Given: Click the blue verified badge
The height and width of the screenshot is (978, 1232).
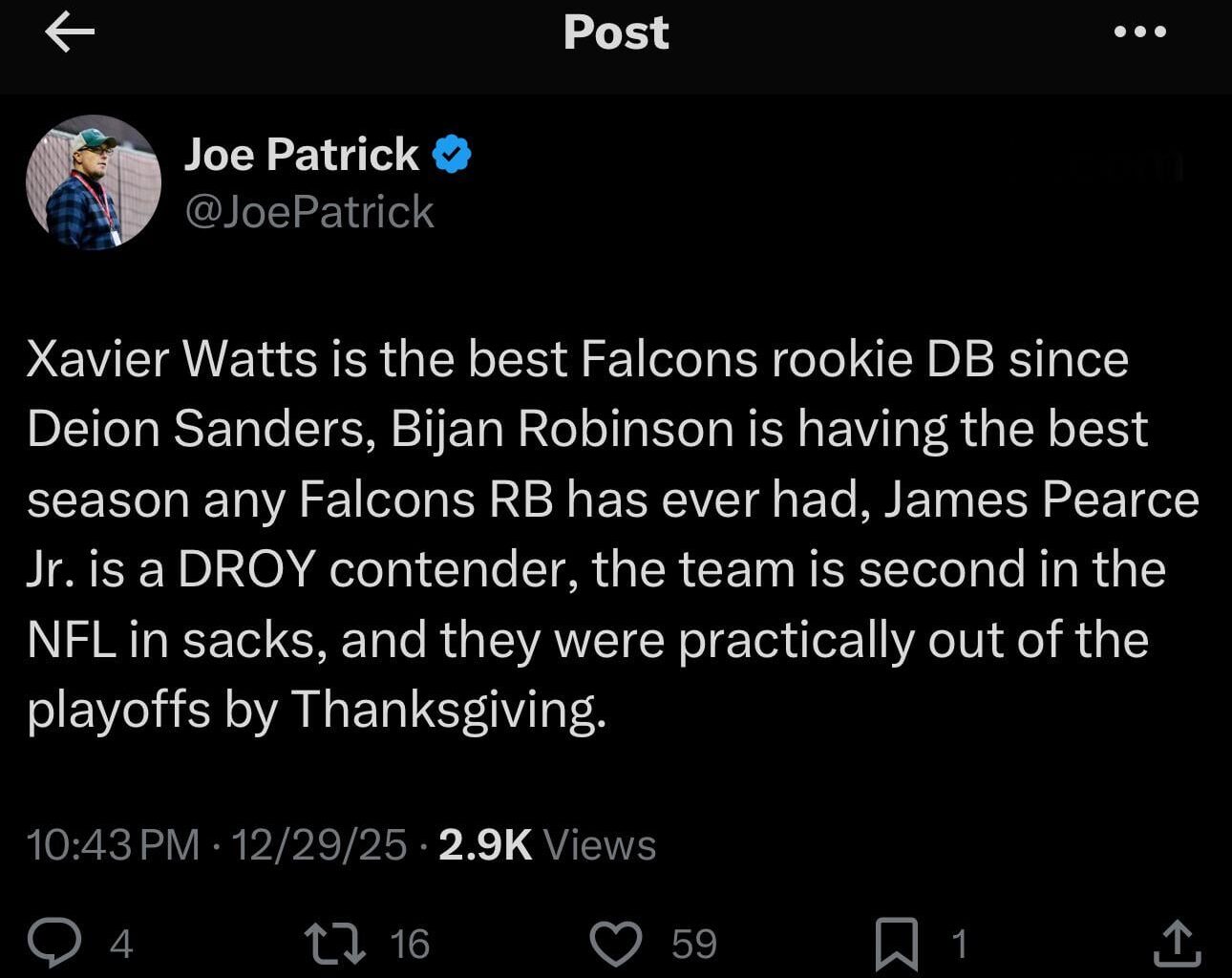Looking at the screenshot, I should (452, 154).
